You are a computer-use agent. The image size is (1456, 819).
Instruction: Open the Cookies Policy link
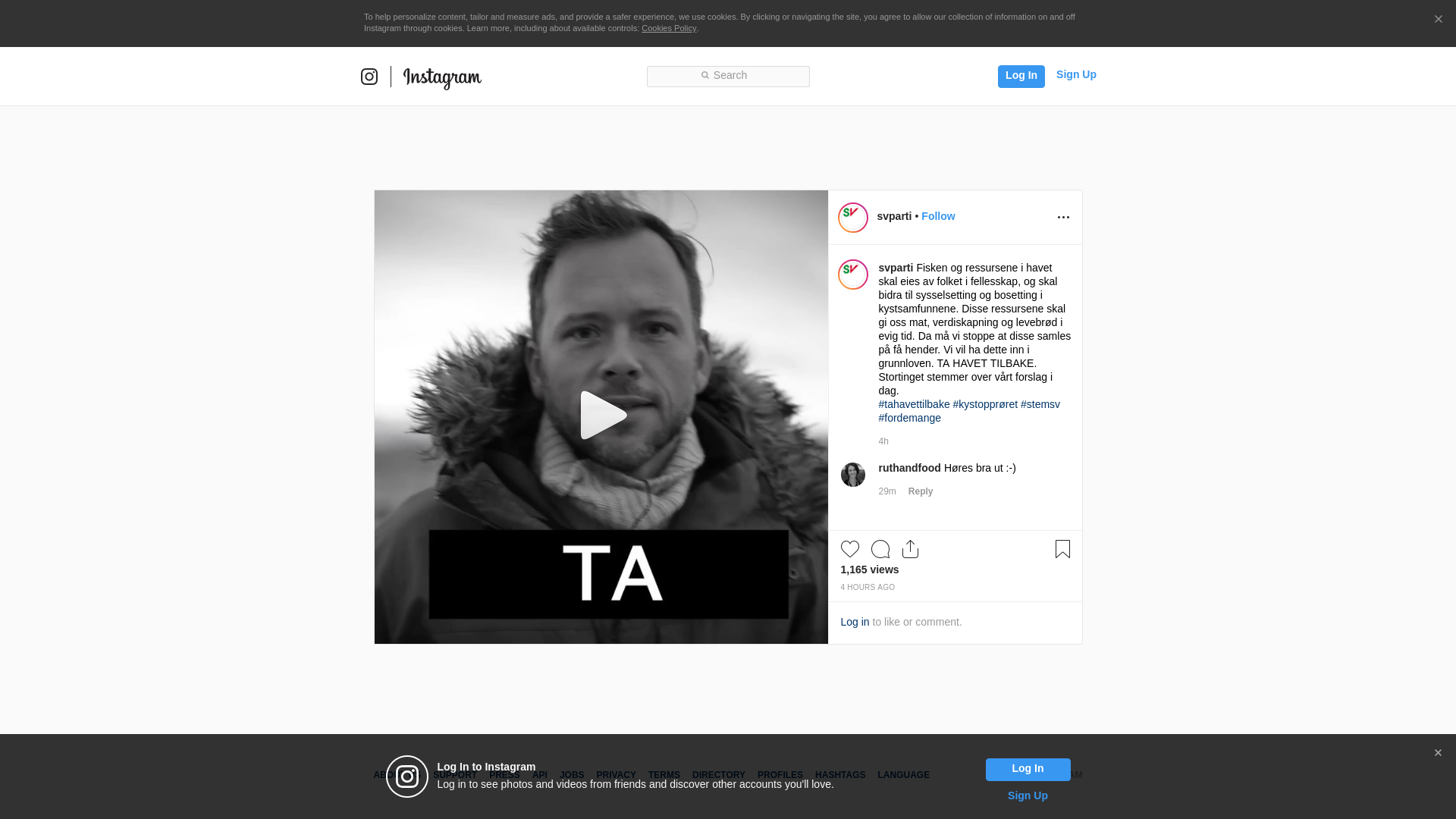(669, 28)
